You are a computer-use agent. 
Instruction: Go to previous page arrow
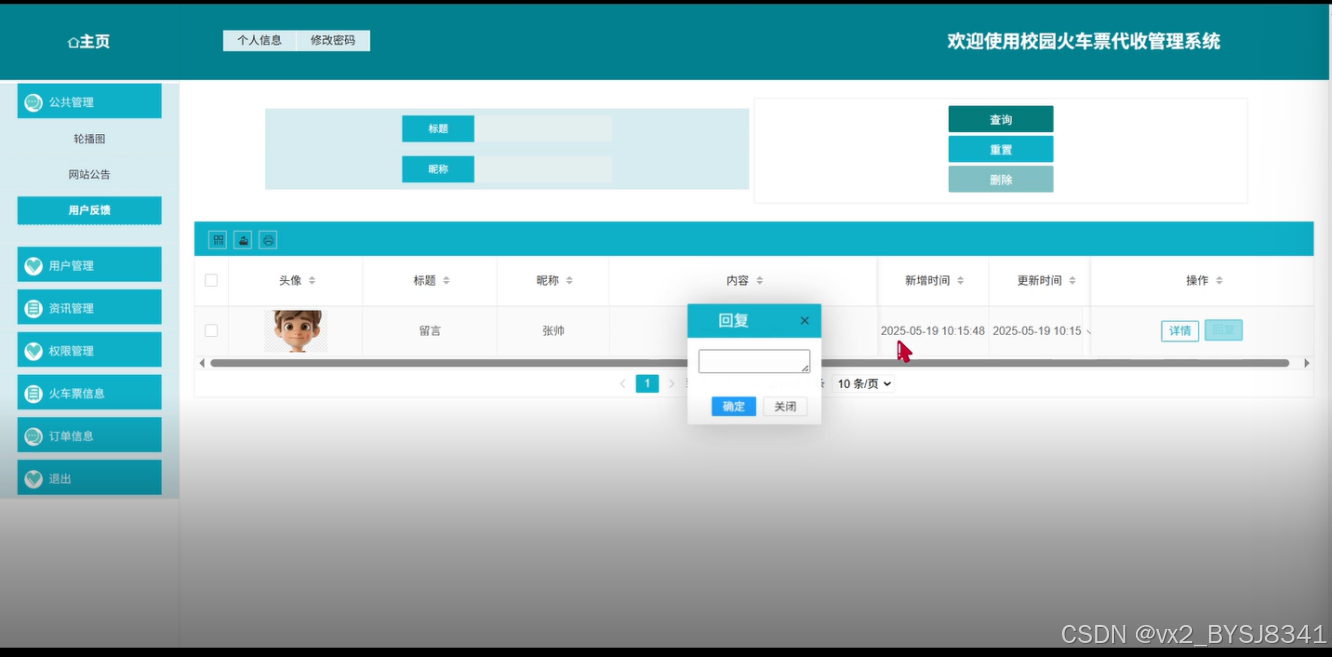pos(623,384)
